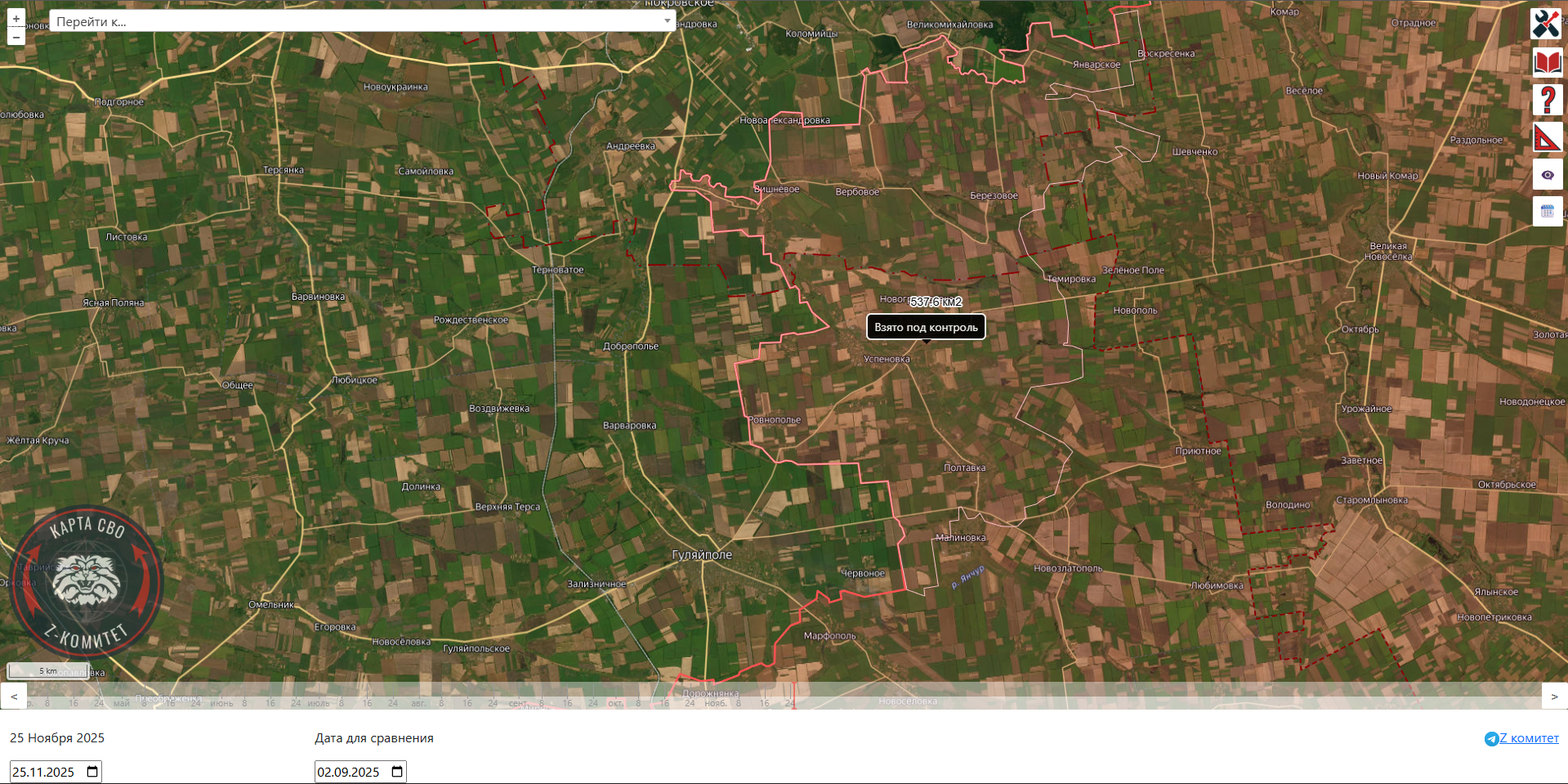Screen dimensions: 1568x784
Task: Select the 'май' marker on the timeline
Action: [x=122, y=703]
